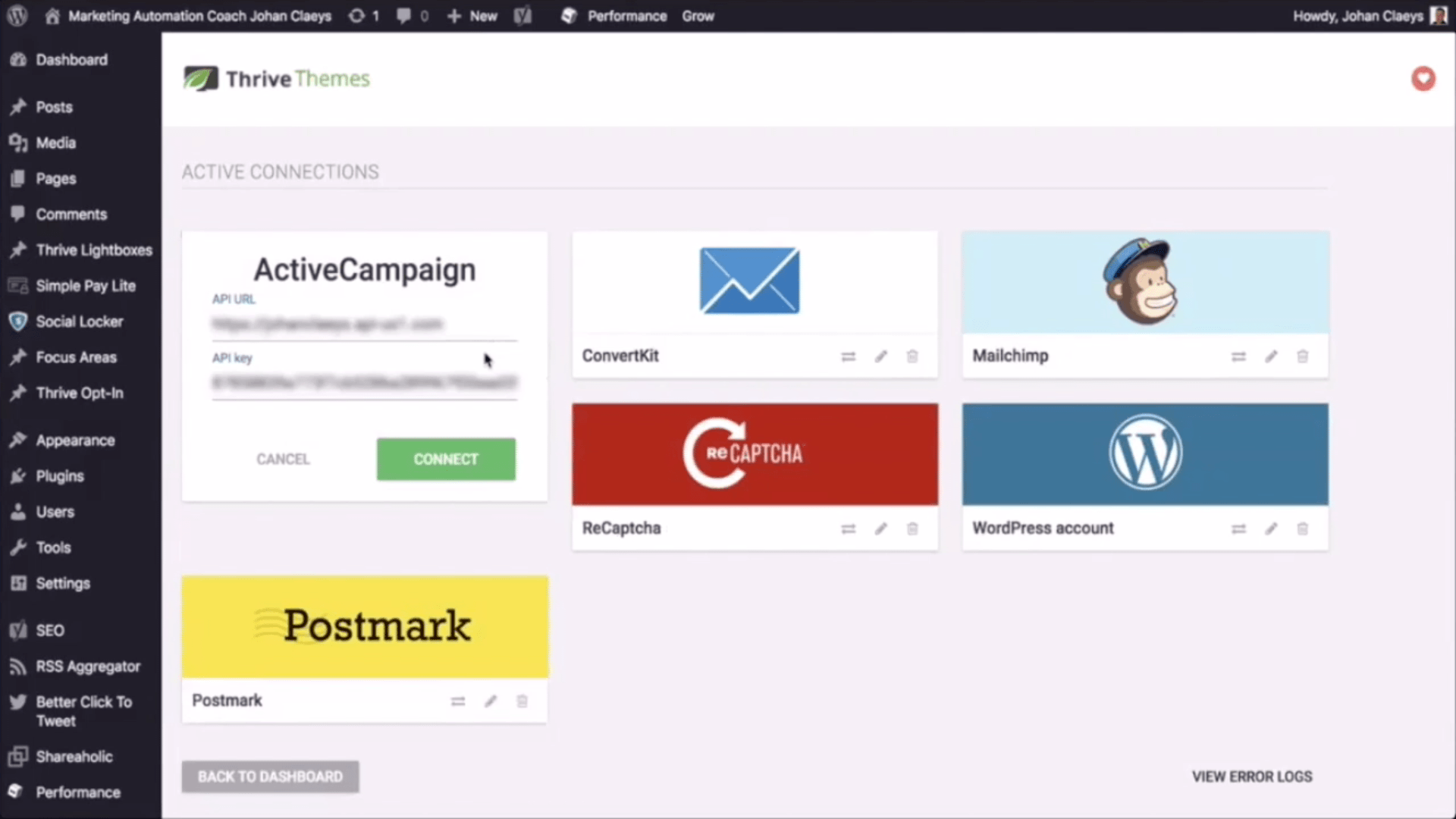This screenshot has width=1456, height=819.
Task: Click the Yoast SEO icon in admin bar
Action: pos(522,16)
